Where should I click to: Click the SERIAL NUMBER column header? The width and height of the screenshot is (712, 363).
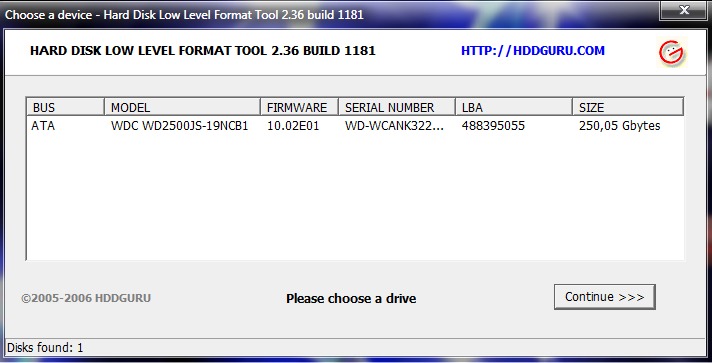pyautogui.click(x=397, y=107)
